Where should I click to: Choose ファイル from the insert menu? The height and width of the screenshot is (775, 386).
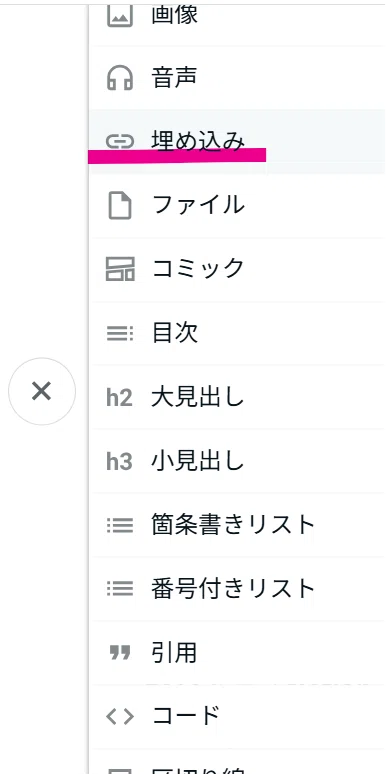pyautogui.click(x=237, y=206)
